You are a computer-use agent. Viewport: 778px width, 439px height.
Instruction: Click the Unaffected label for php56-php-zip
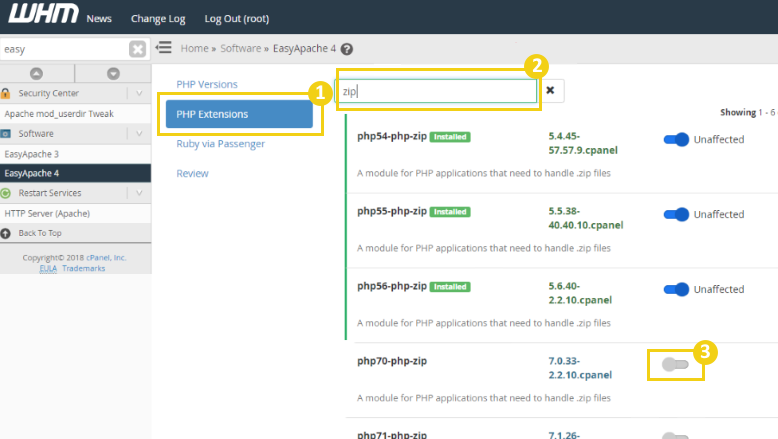[x=718, y=289]
